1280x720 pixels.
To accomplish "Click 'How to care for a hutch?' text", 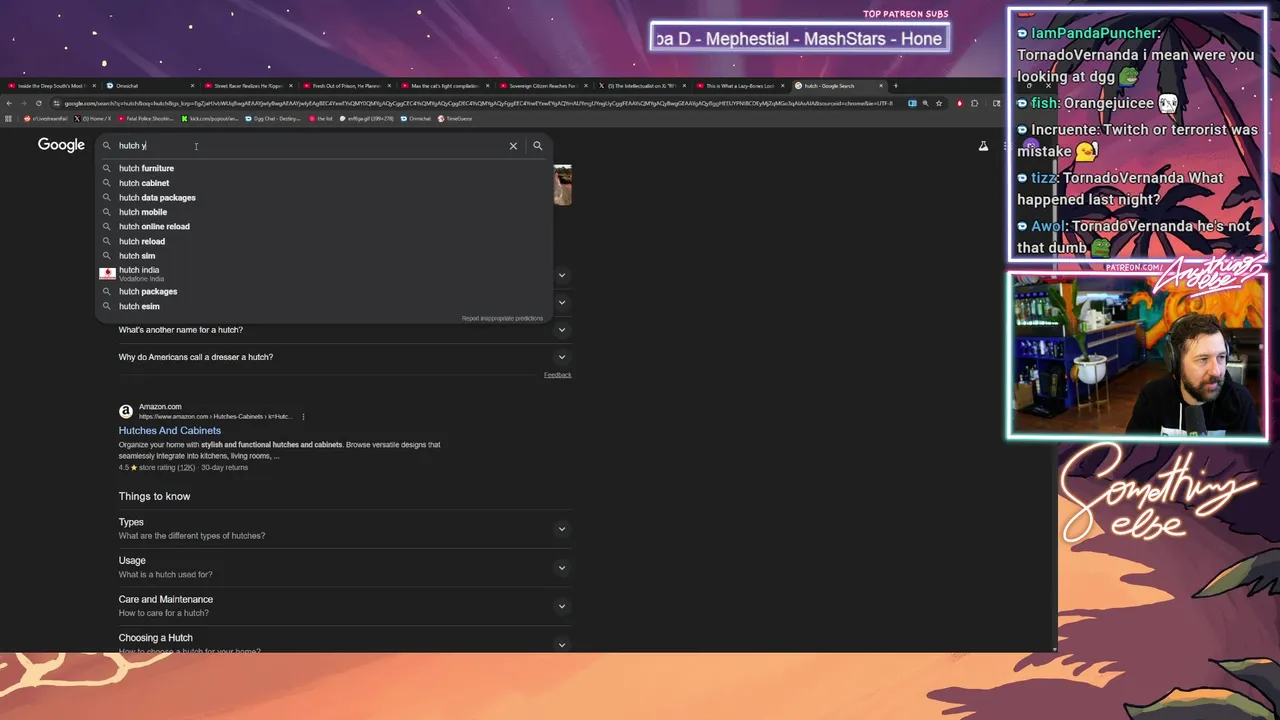I will pyautogui.click(x=164, y=613).
